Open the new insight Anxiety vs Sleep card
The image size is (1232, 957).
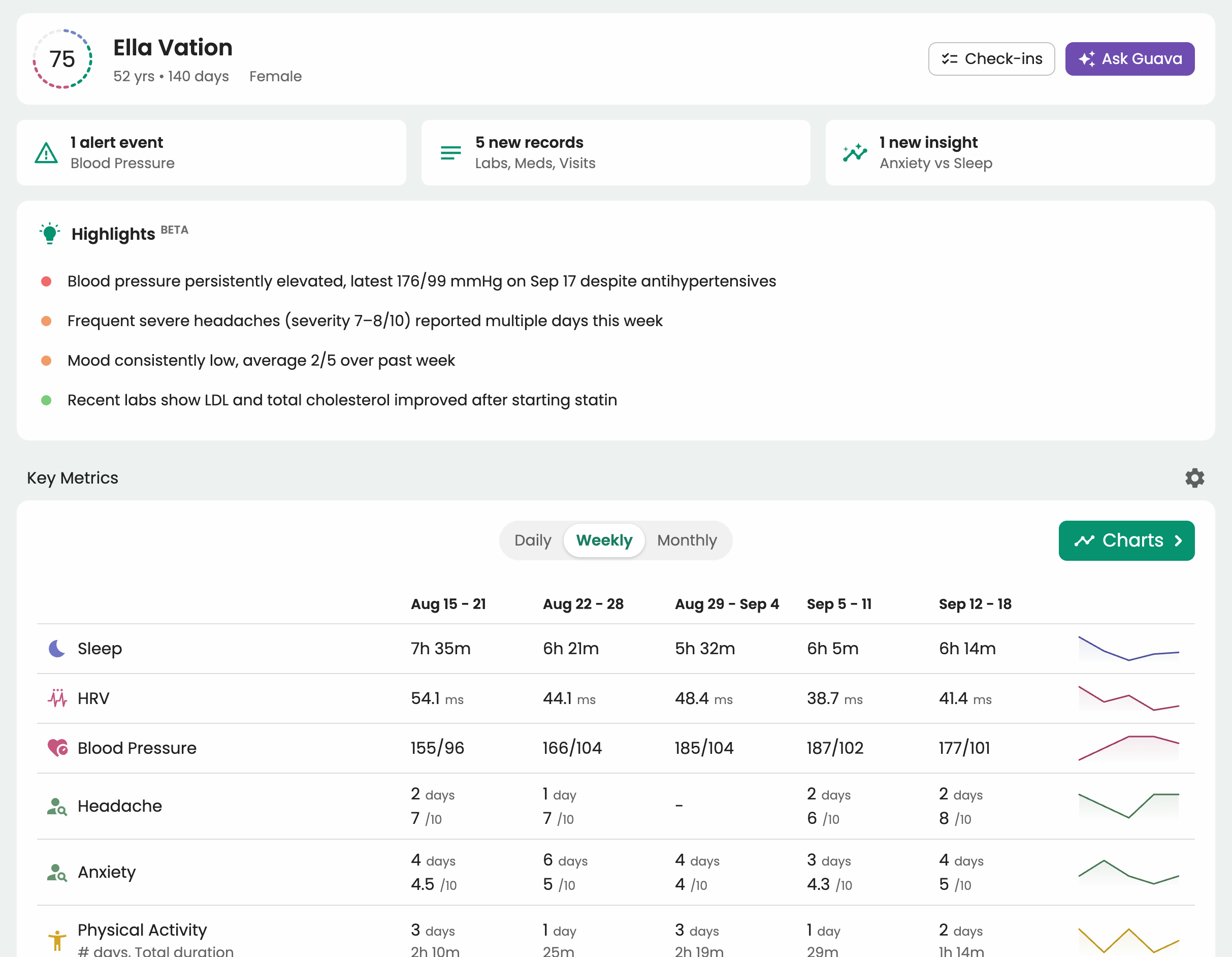(x=1019, y=152)
